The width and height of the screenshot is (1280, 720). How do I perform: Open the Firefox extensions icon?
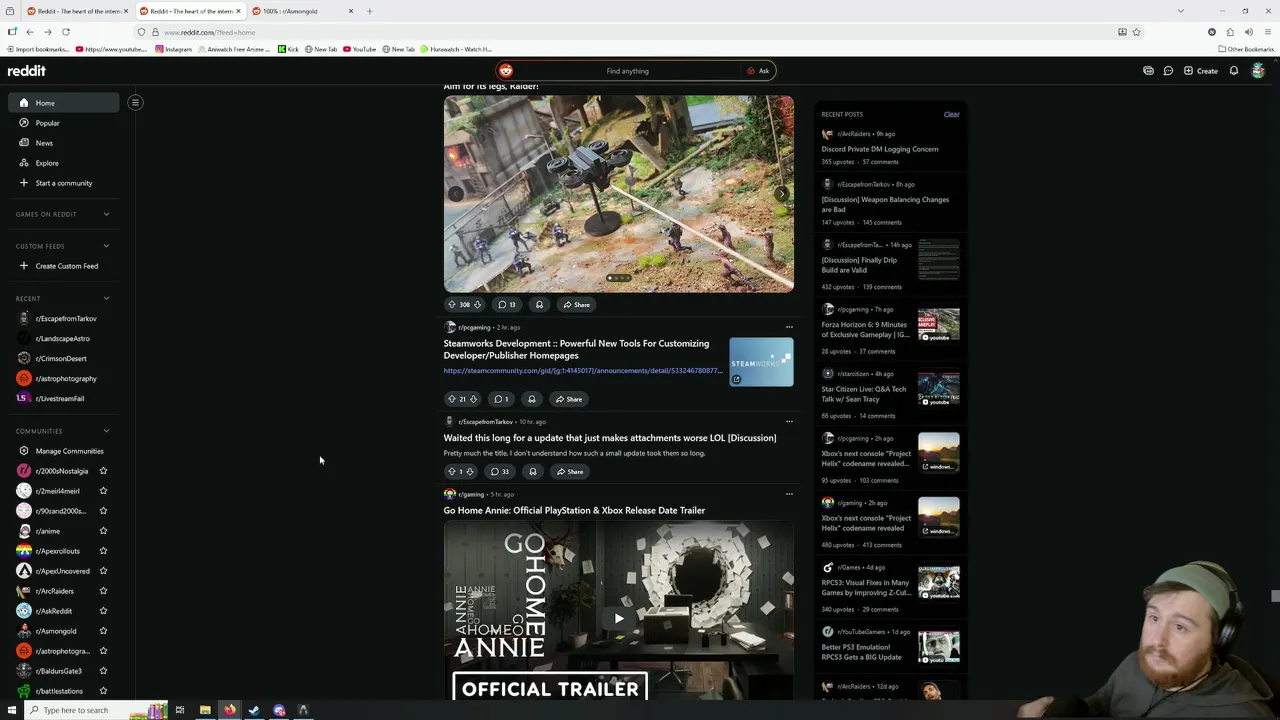click(x=1230, y=32)
